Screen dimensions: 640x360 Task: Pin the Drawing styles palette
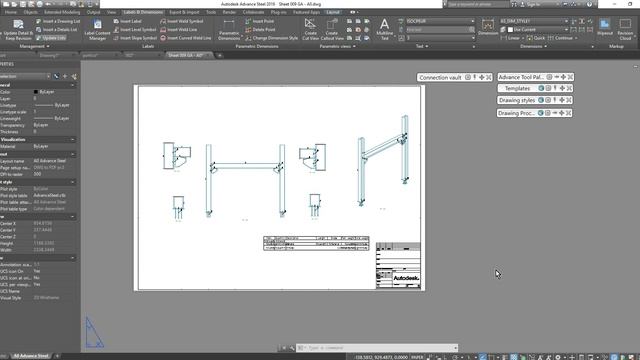point(555,100)
